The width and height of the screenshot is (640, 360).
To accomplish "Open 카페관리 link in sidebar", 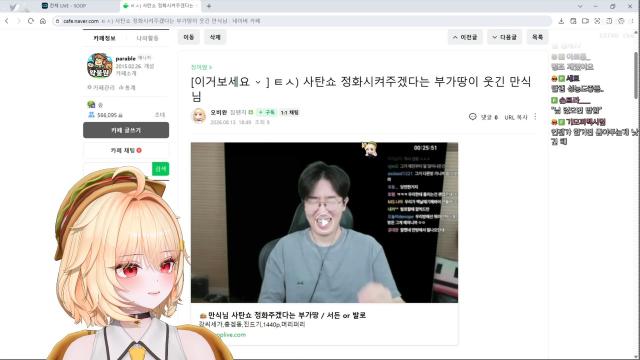I will (x=101, y=87).
